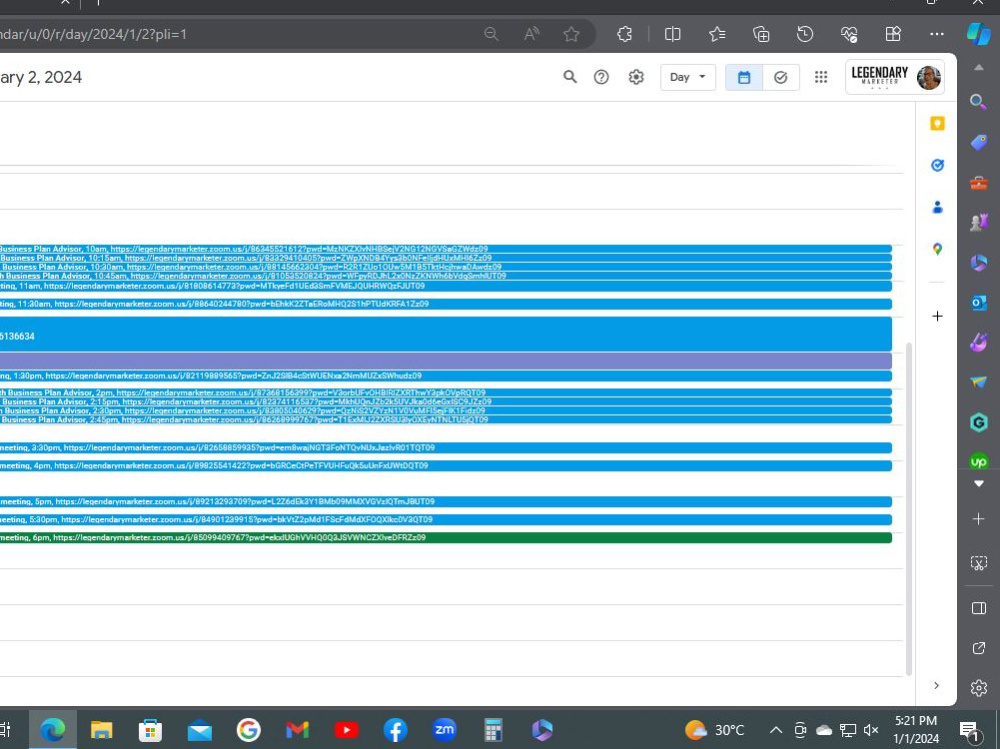Image resolution: width=1000 pixels, height=749 pixels.
Task: Open Grammarly G icon in sidebar
Action: coord(978,422)
